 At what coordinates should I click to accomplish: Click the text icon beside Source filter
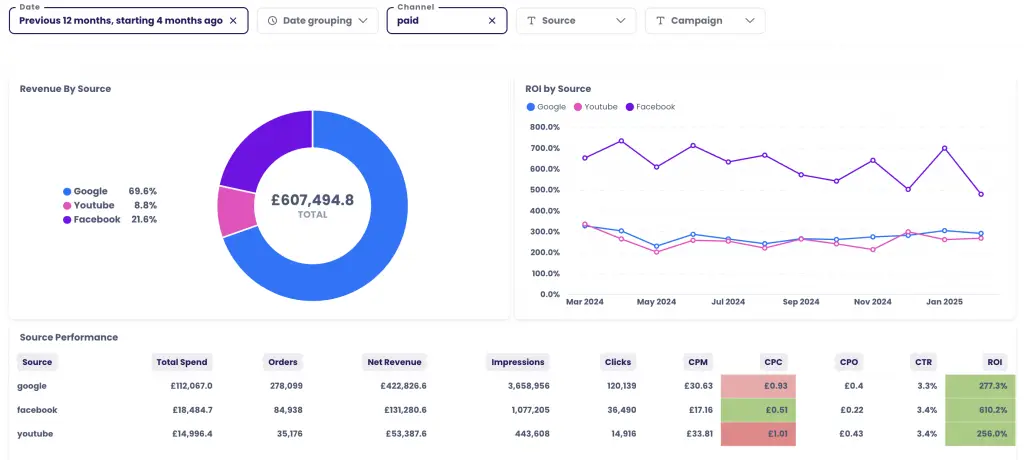click(x=531, y=21)
